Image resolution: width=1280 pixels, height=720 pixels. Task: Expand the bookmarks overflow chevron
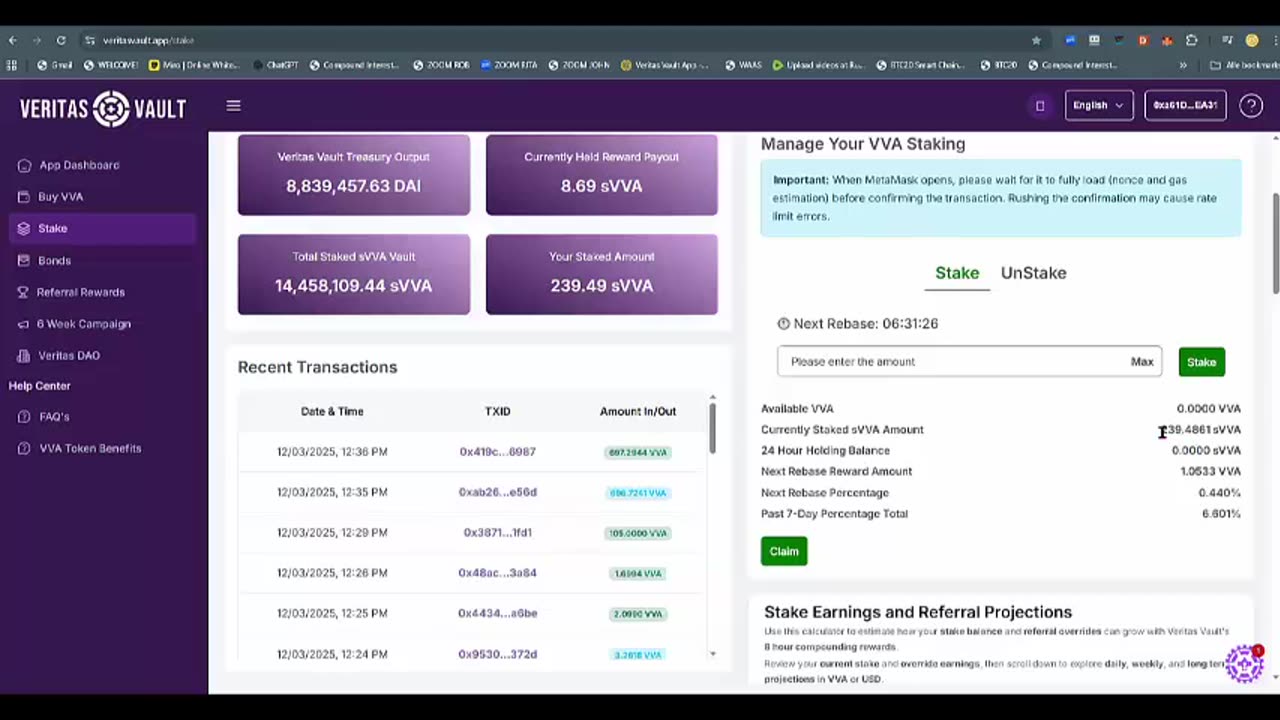[1183, 65]
